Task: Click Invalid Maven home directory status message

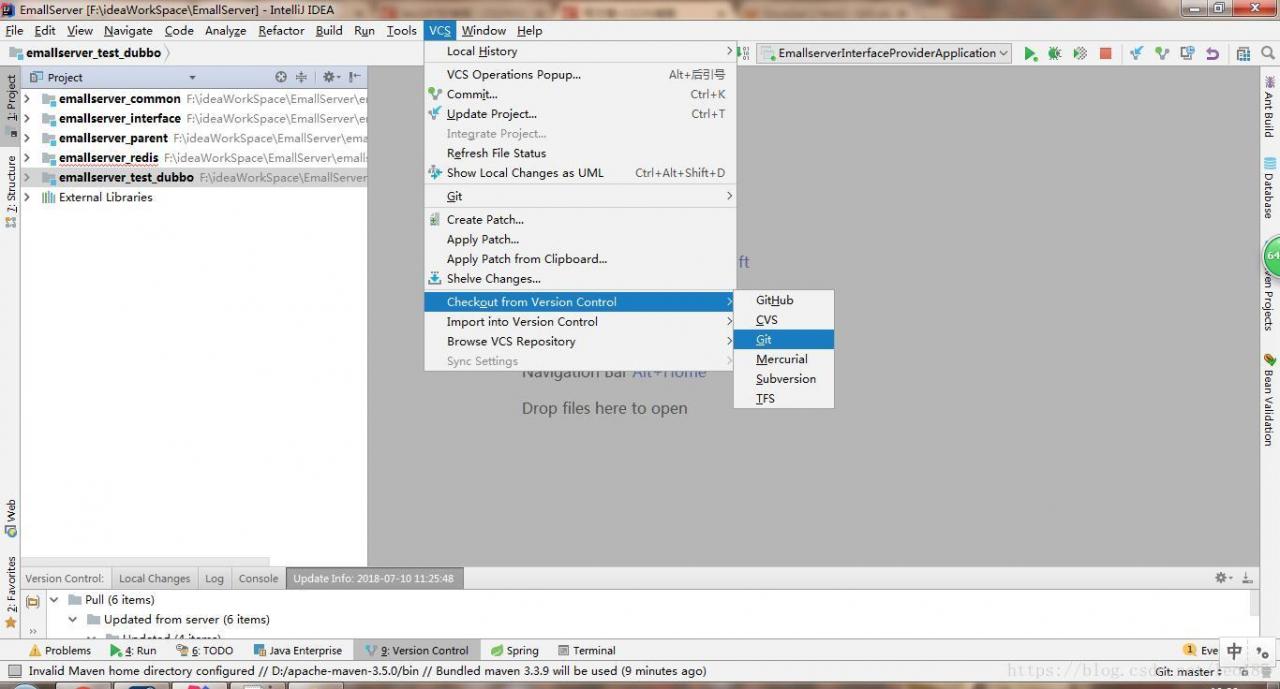Action: pos(367,671)
